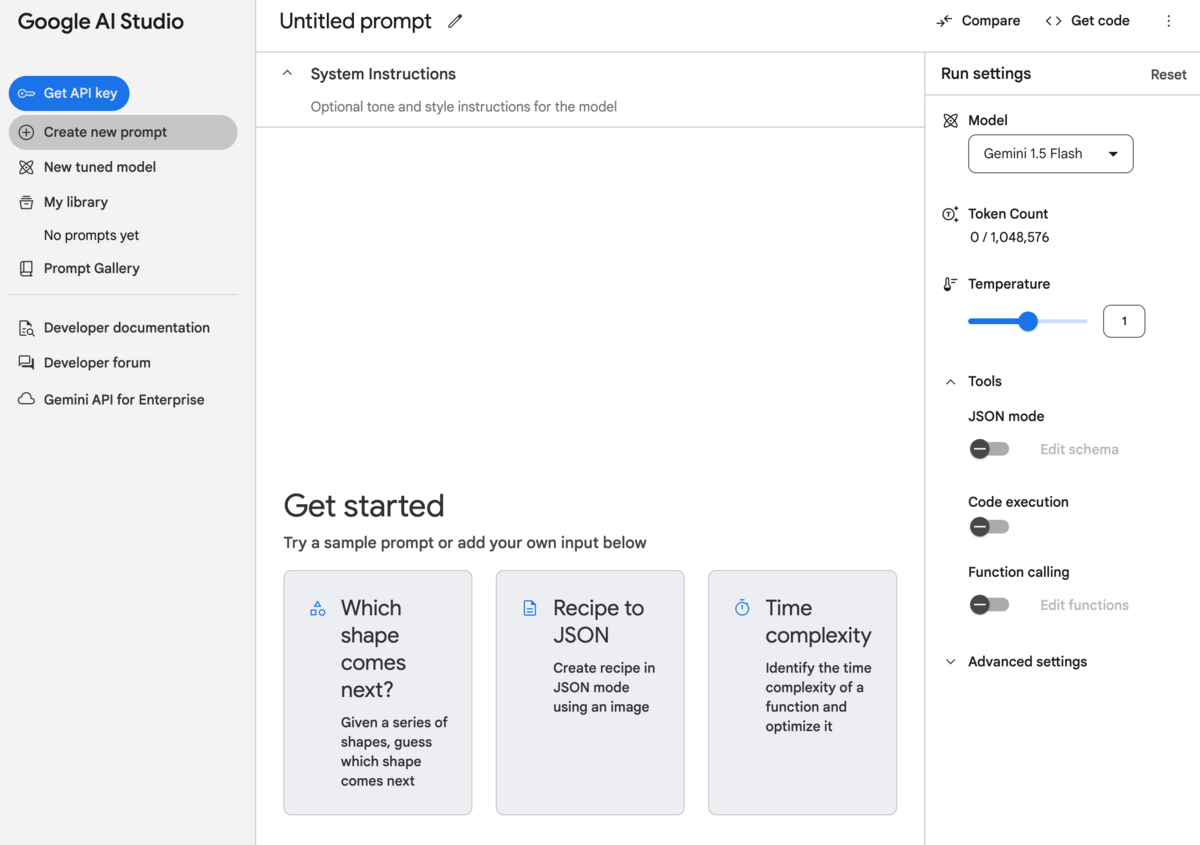The height and width of the screenshot is (845, 1200).
Task: Click the key icon in Get API key
Action: (x=27, y=93)
